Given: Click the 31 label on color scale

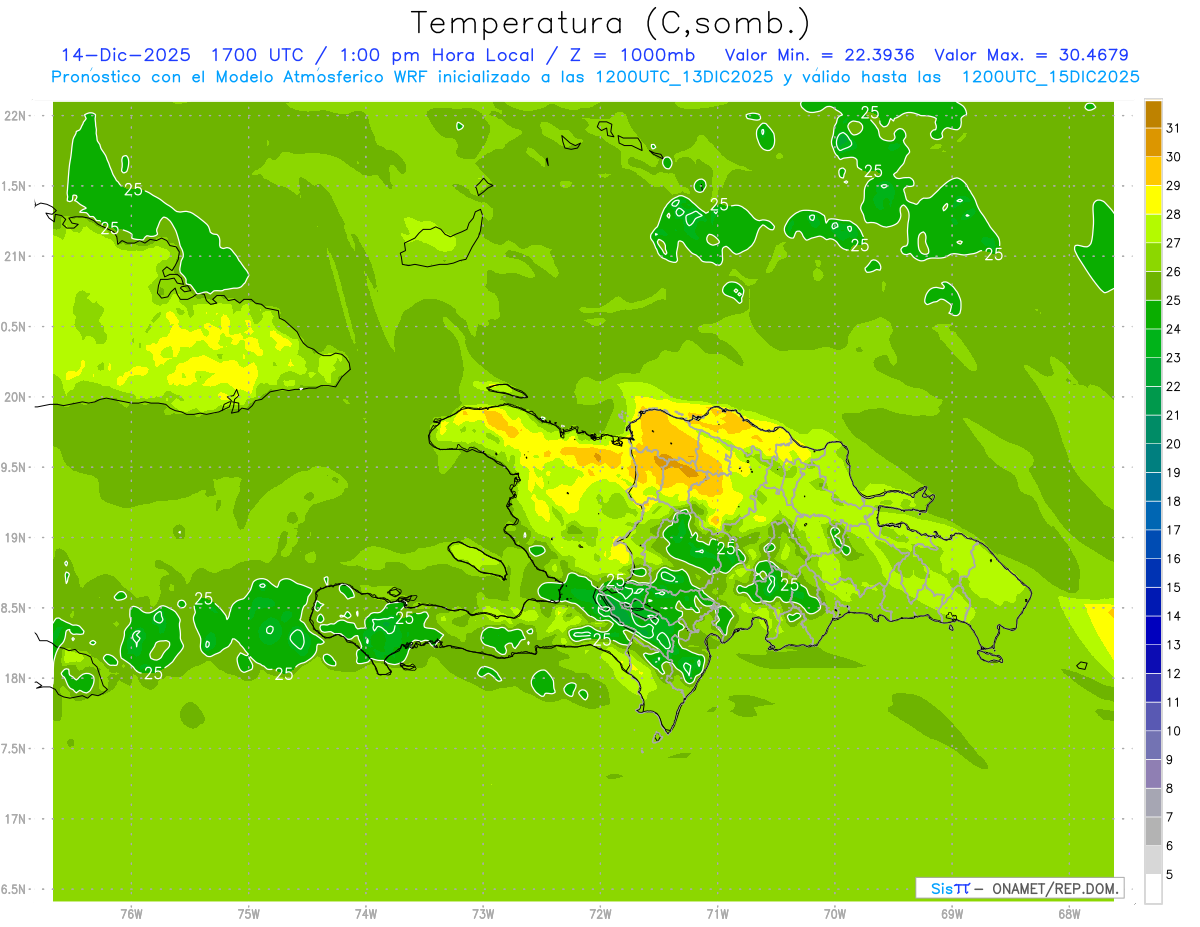Looking at the screenshot, I should (x=1174, y=128).
